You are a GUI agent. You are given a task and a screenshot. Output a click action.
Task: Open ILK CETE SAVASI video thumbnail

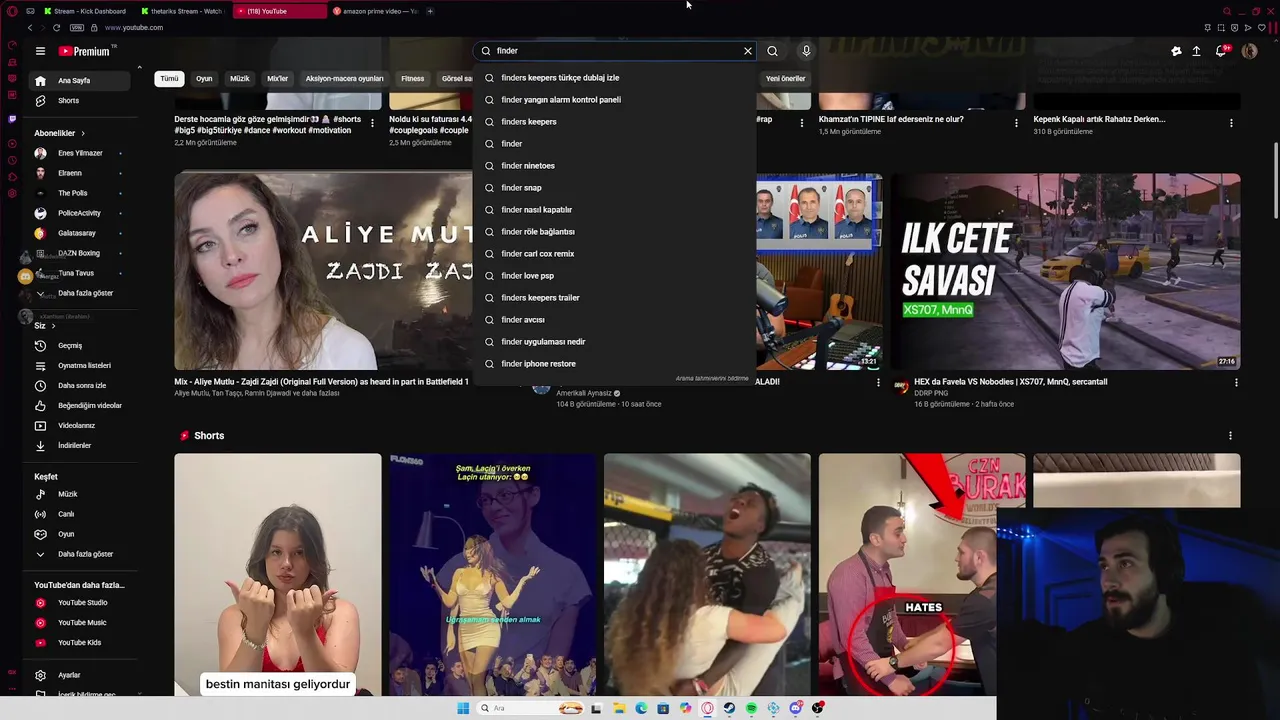[x=1066, y=271]
